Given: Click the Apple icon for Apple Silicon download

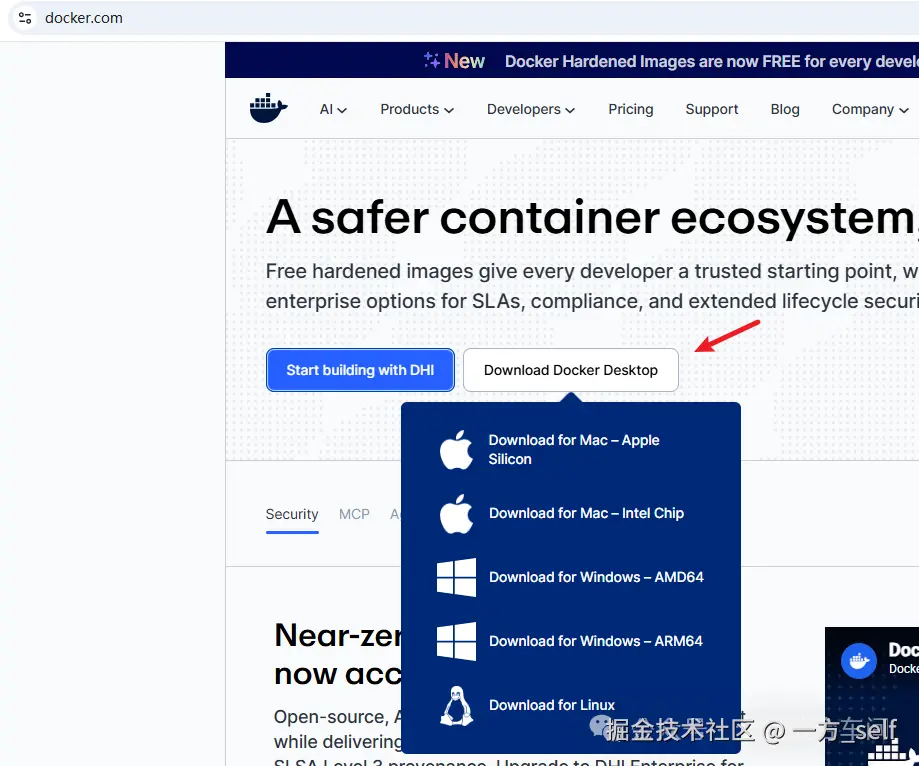Looking at the screenshot, I should [x=456, y=450].
